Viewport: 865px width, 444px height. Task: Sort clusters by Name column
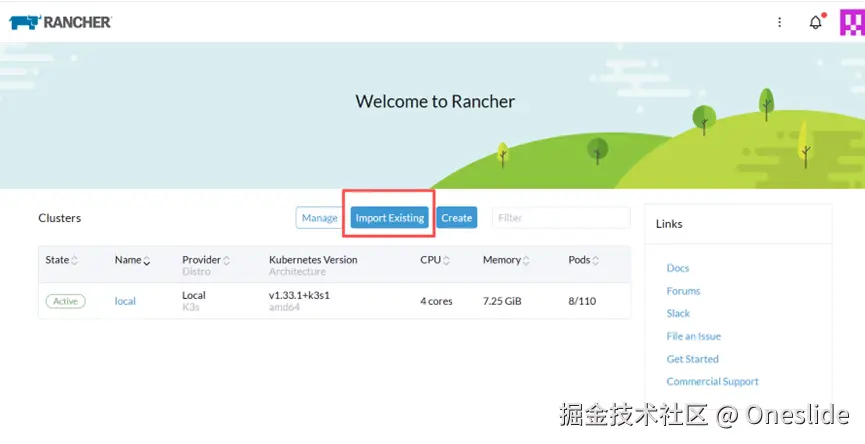tap(132, 260)
